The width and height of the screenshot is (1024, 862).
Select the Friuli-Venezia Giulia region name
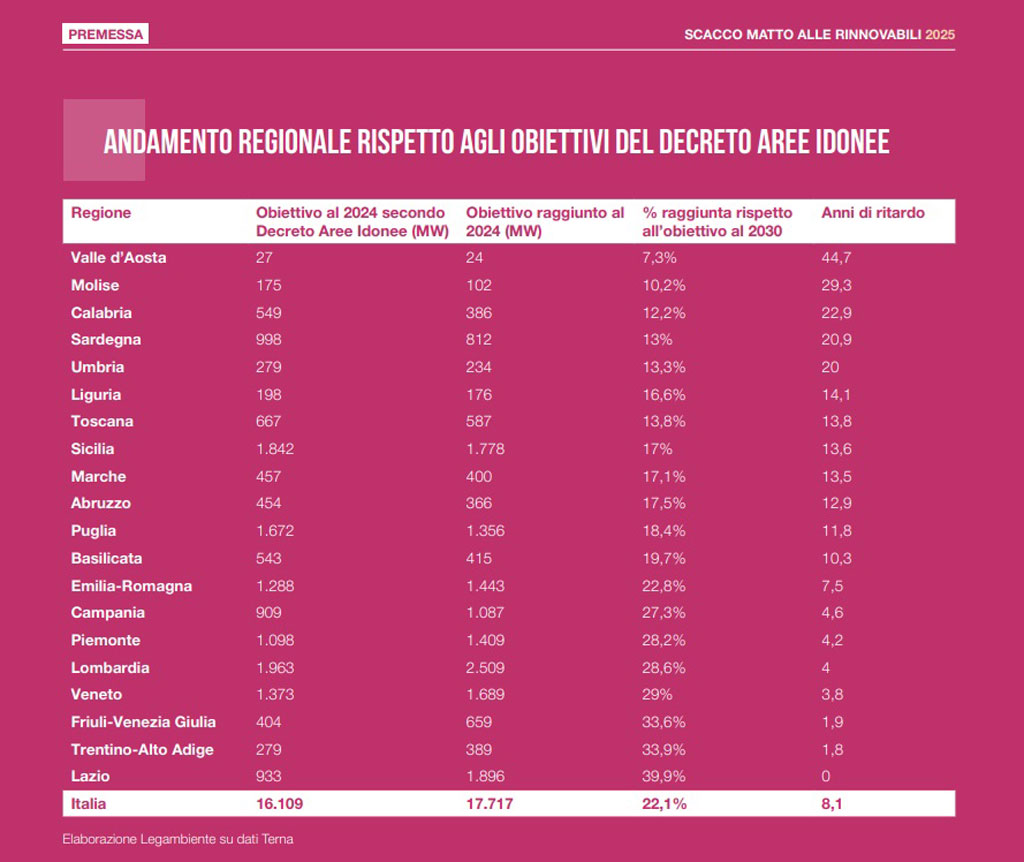click(143, 722)
